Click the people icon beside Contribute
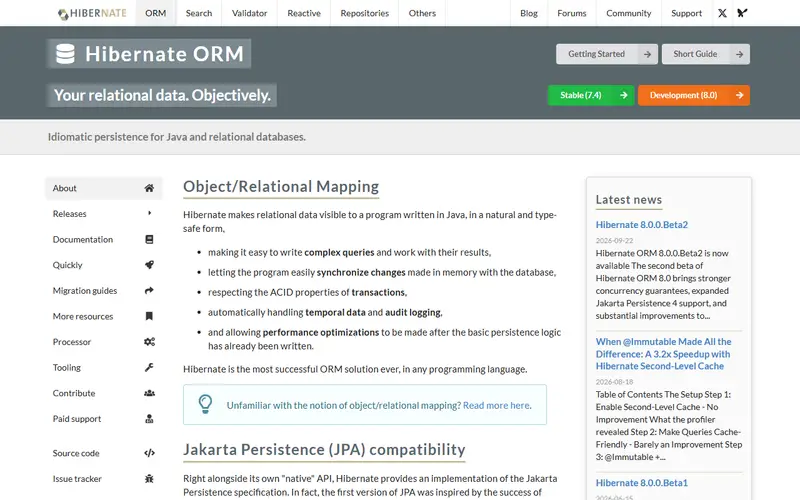Screen dimensions: 800x500 coord(149,393)
